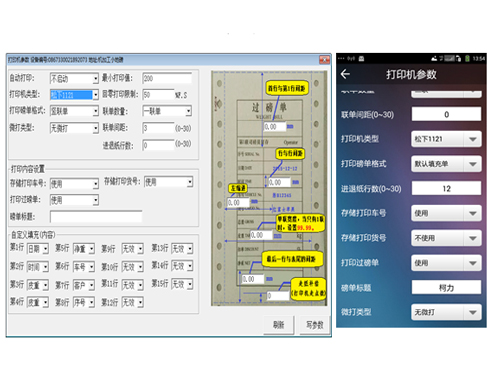
Task: Expand mobile 存储打印货号 dropdown showing 不使用
Action: [446, 238]
